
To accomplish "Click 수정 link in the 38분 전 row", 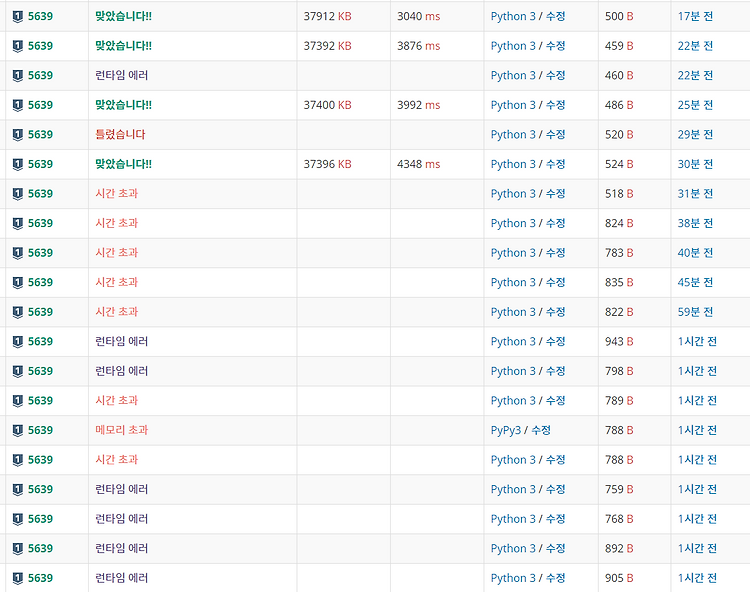I will [555, 223].
